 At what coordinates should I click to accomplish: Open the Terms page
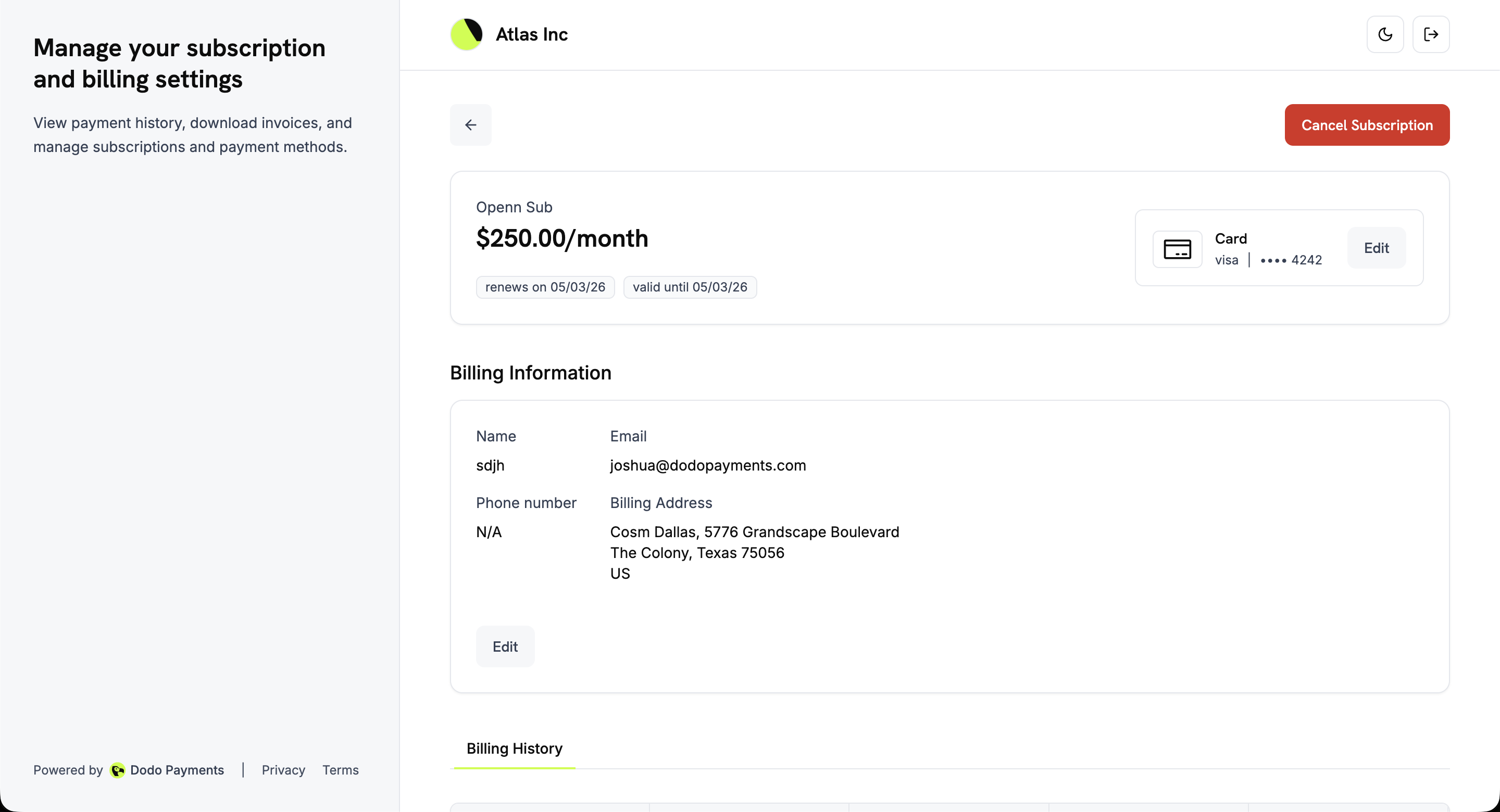[341, 769]
